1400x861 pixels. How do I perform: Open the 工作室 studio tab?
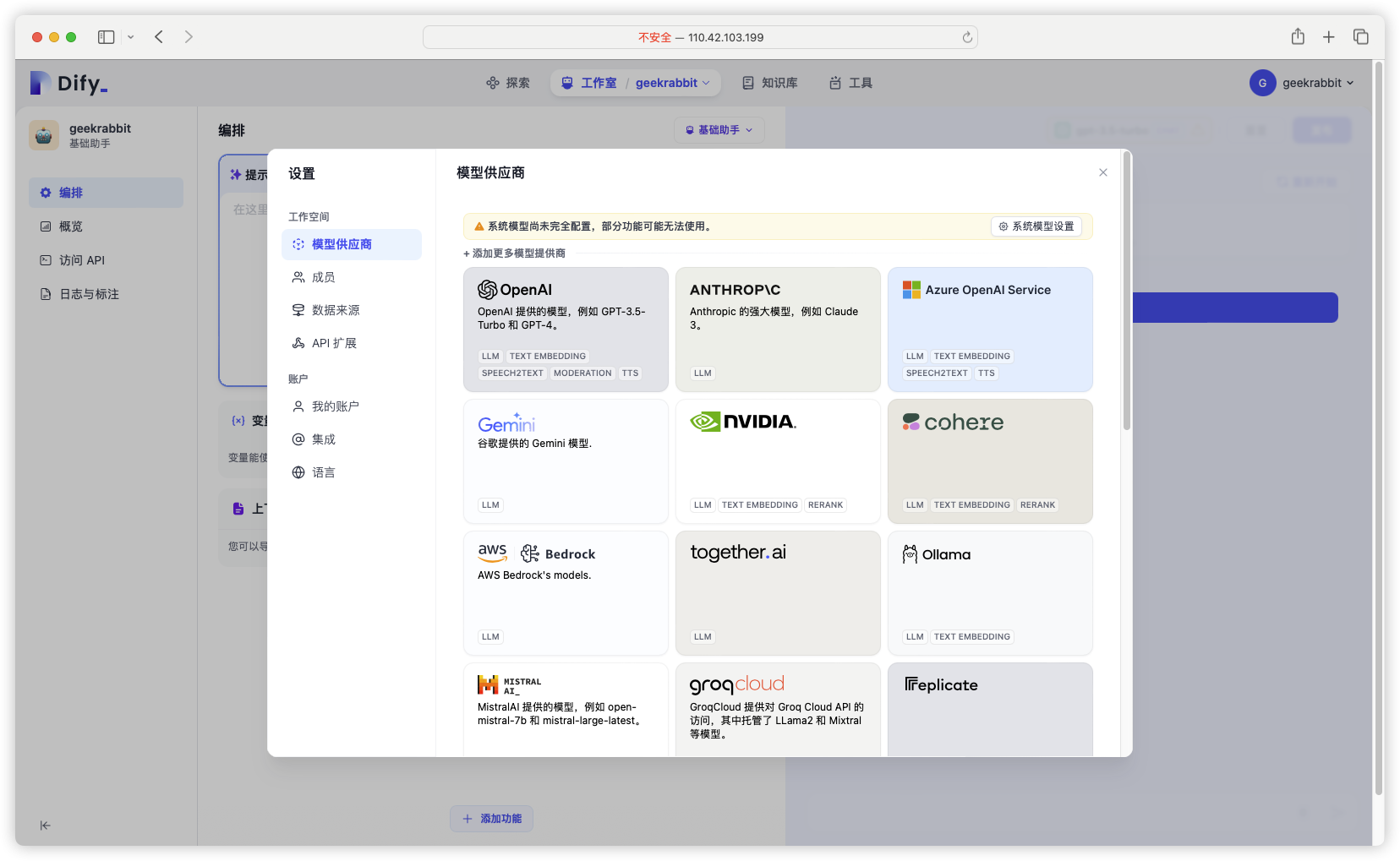[589, 83]
